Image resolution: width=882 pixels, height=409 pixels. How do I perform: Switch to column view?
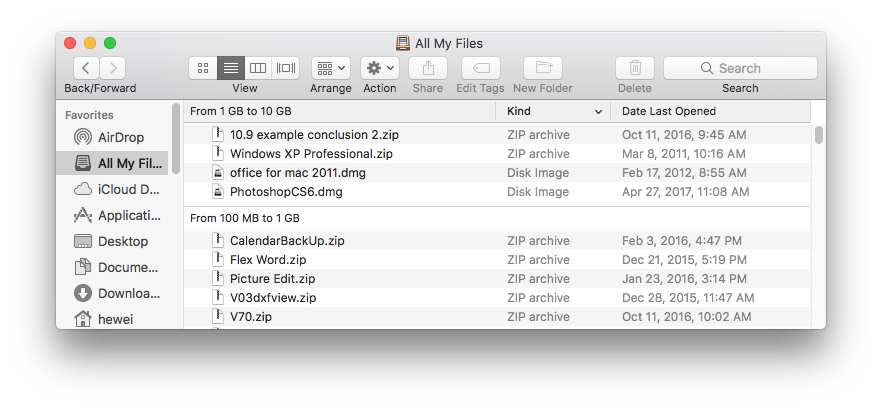[x=258, y=68]
